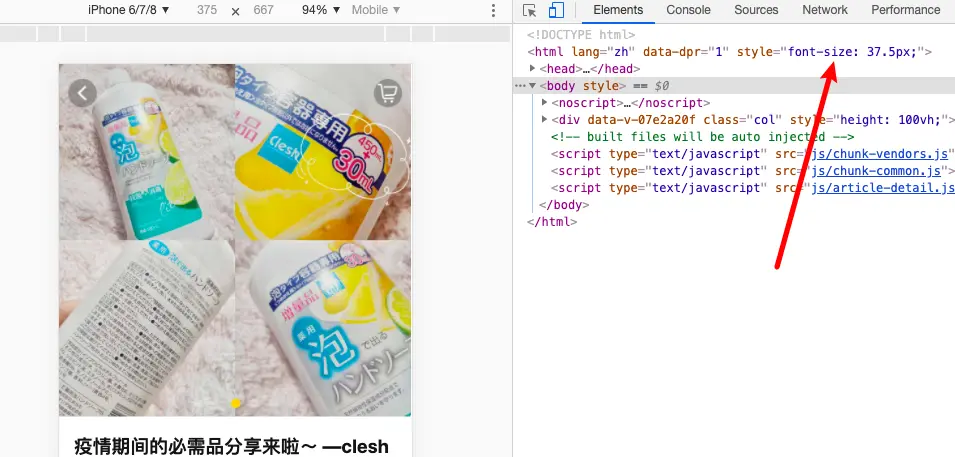Switch to the Network tab

coord(825,10)
